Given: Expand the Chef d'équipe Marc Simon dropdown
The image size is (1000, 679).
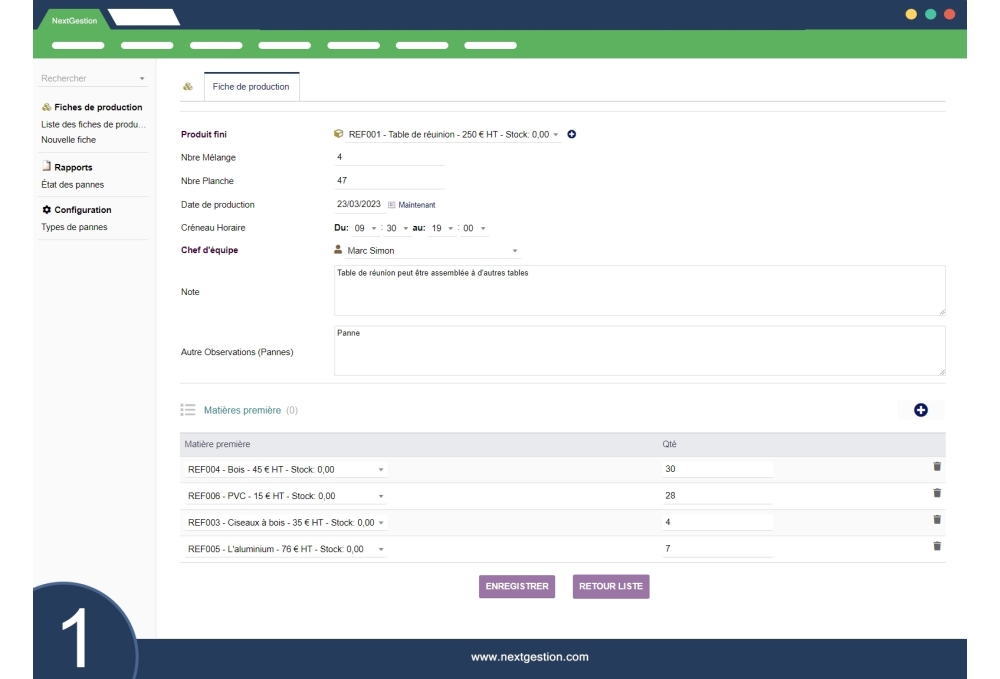Looking at the screenshot, I should tap(427, 251).
